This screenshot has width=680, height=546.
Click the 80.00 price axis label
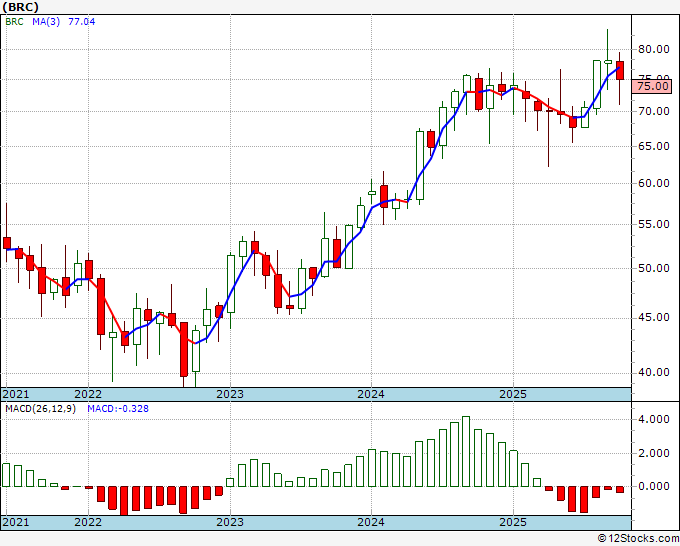tap(654, 49)
